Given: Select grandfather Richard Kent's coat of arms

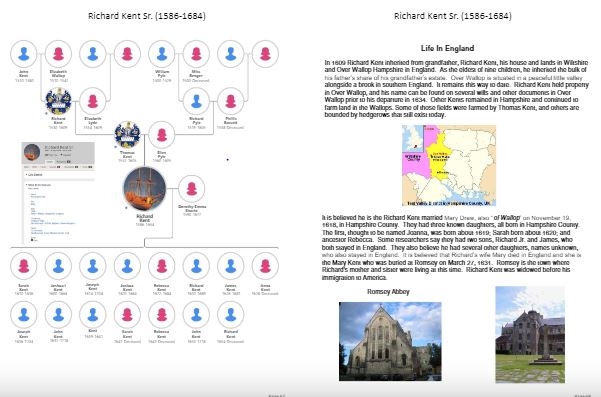Looking at the screenshot, I should tap(58, 101).
